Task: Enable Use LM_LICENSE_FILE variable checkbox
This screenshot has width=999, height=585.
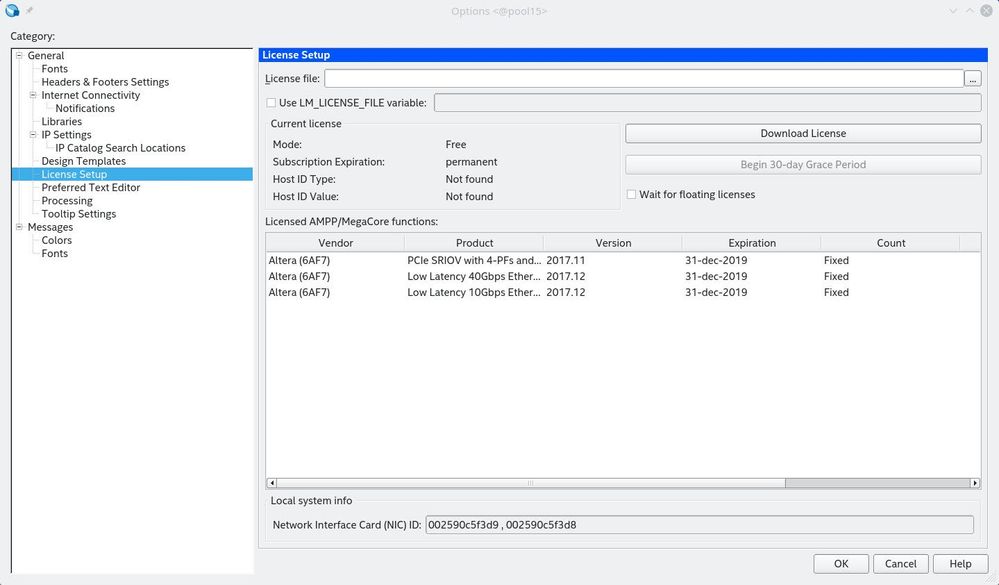Action: pos(271,103)
